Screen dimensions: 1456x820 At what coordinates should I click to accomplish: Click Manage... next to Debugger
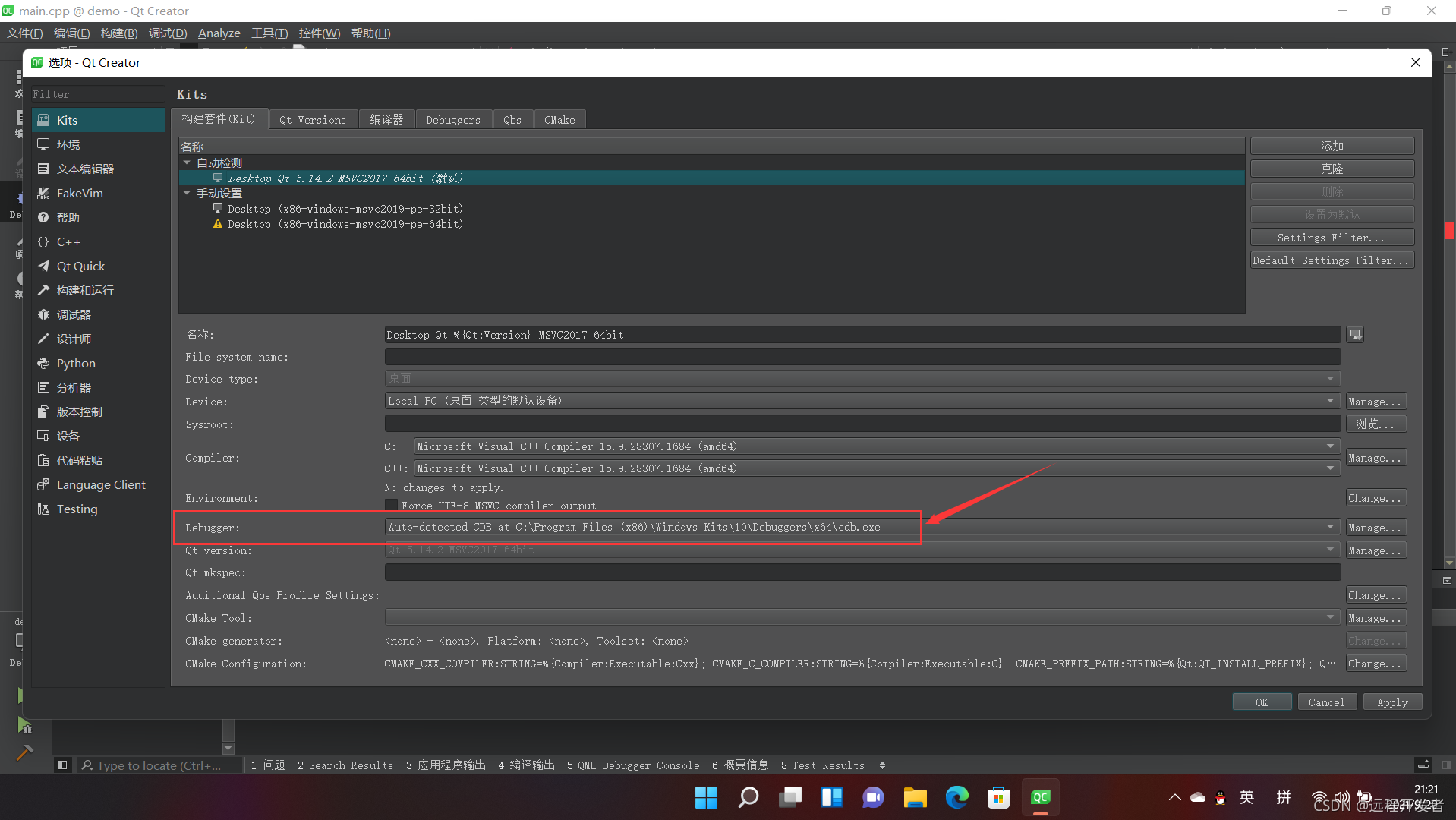1376,527
